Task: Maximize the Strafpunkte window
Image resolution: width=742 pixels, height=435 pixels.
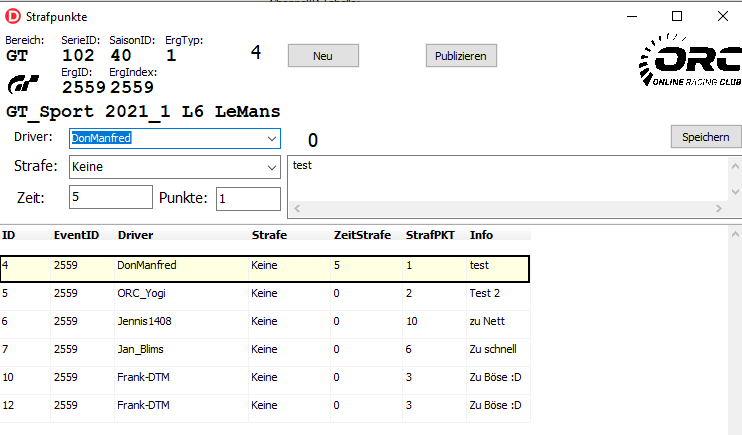Action: pyautogui.click(x=677, y=16)
